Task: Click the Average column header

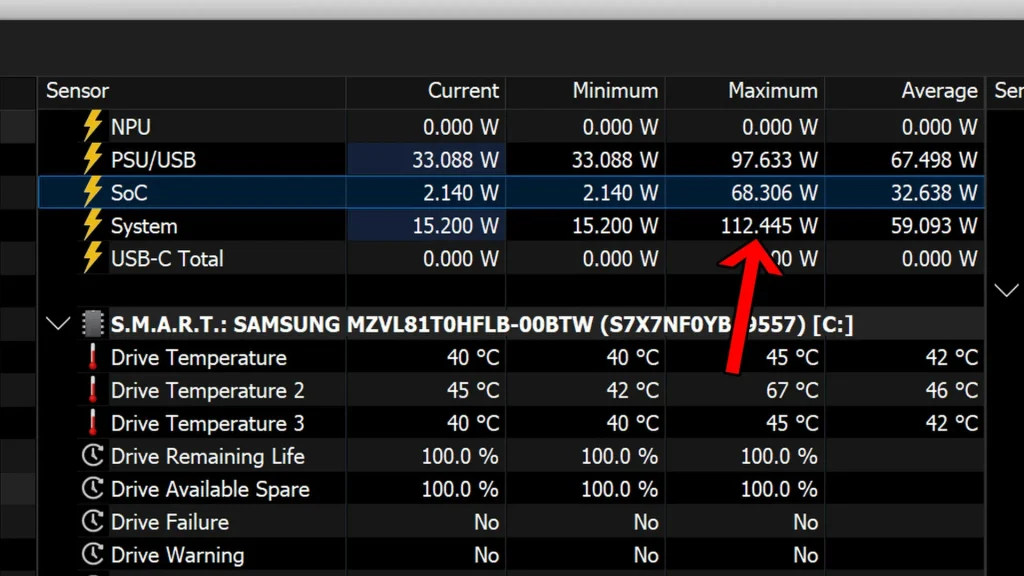Action: click(904, 91)
